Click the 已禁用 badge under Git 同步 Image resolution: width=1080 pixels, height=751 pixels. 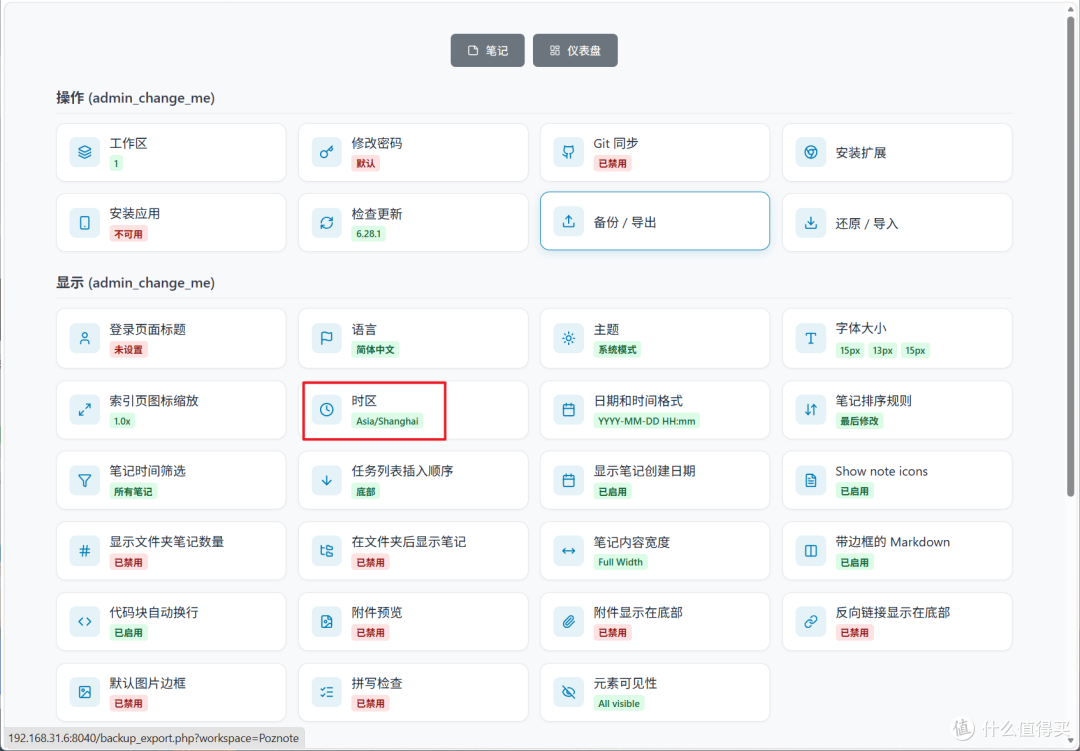pos(612,163)
